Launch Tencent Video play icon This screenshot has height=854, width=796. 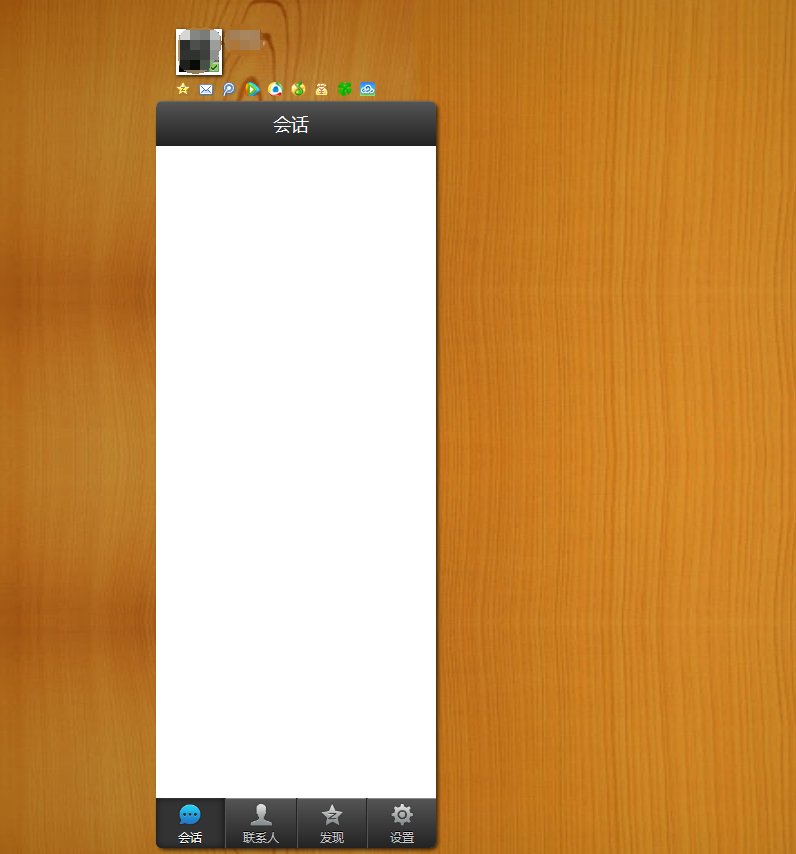(x=252, y=89)
